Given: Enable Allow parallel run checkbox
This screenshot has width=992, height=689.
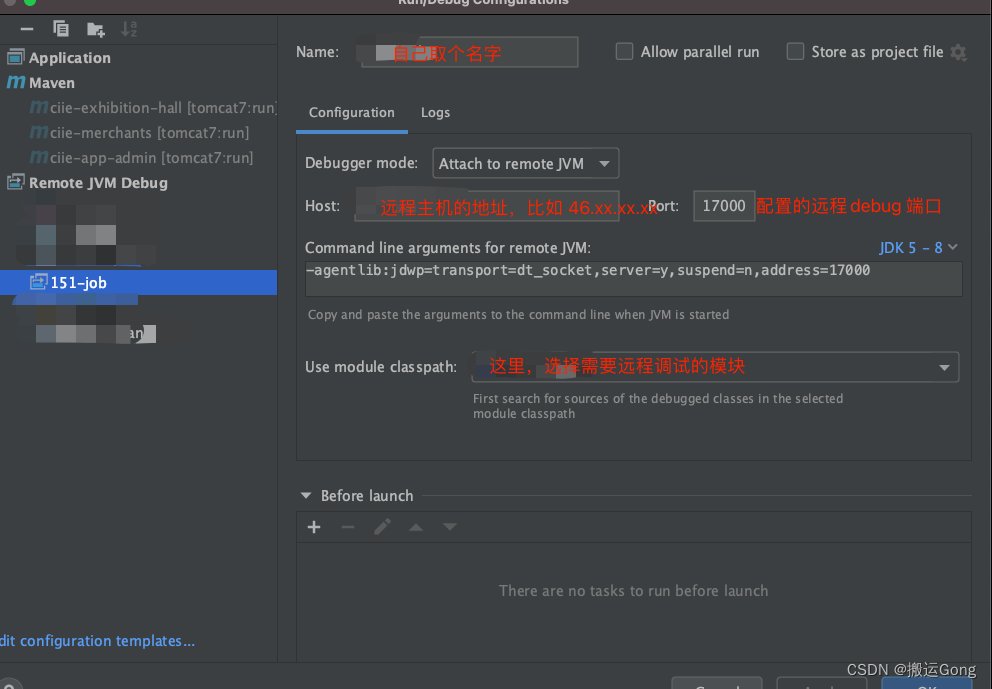Looking at the screenshot, I should point(624,51).
